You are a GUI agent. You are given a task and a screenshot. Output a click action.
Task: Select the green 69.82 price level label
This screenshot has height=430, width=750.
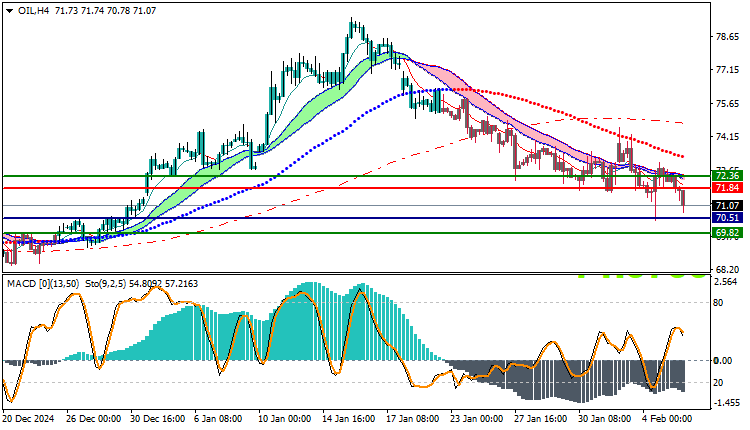tap(727, 233)
